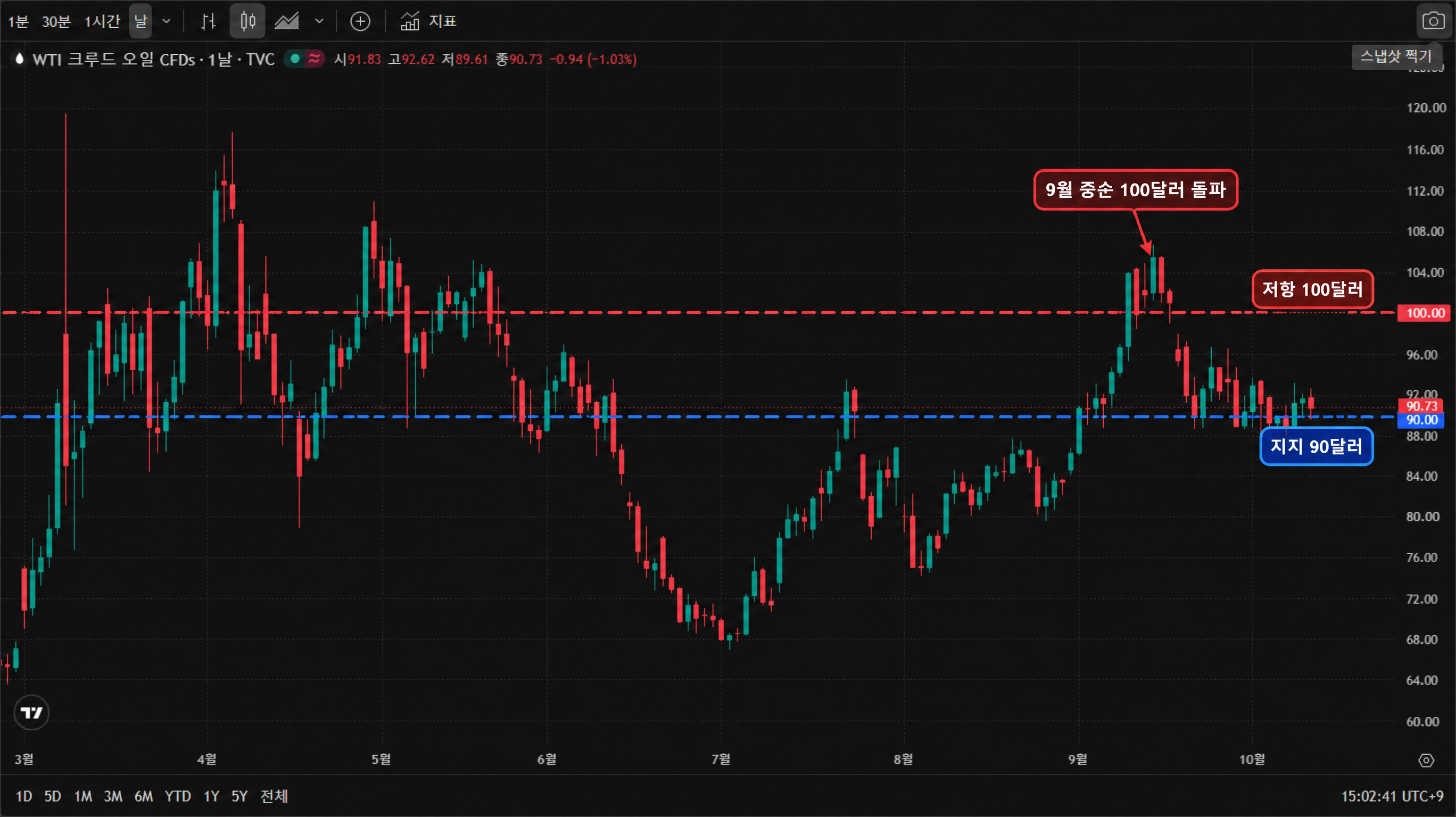This screenshot has width=1456, height=817.
Task: Select the 저항 100달러 annotation label
Action: [1312, 289]
